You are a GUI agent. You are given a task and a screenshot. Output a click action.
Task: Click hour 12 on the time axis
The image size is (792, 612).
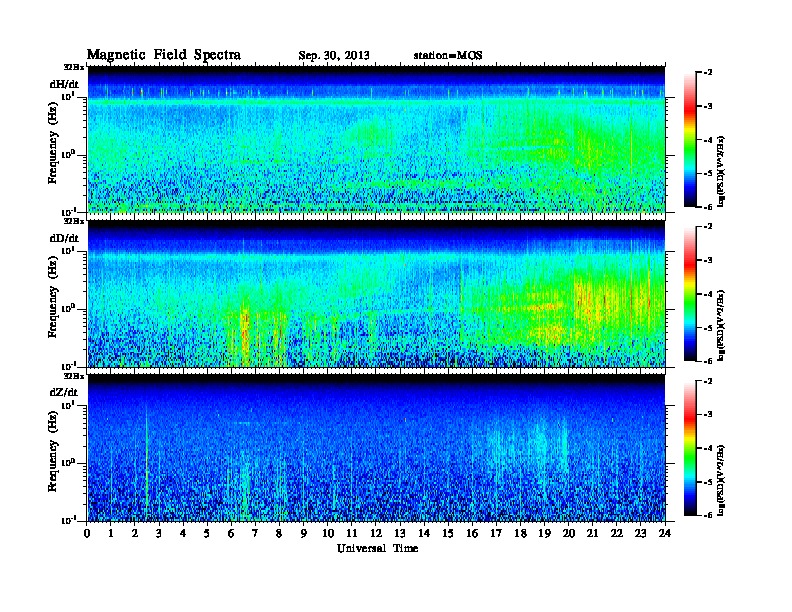click(x=376, y=534)
